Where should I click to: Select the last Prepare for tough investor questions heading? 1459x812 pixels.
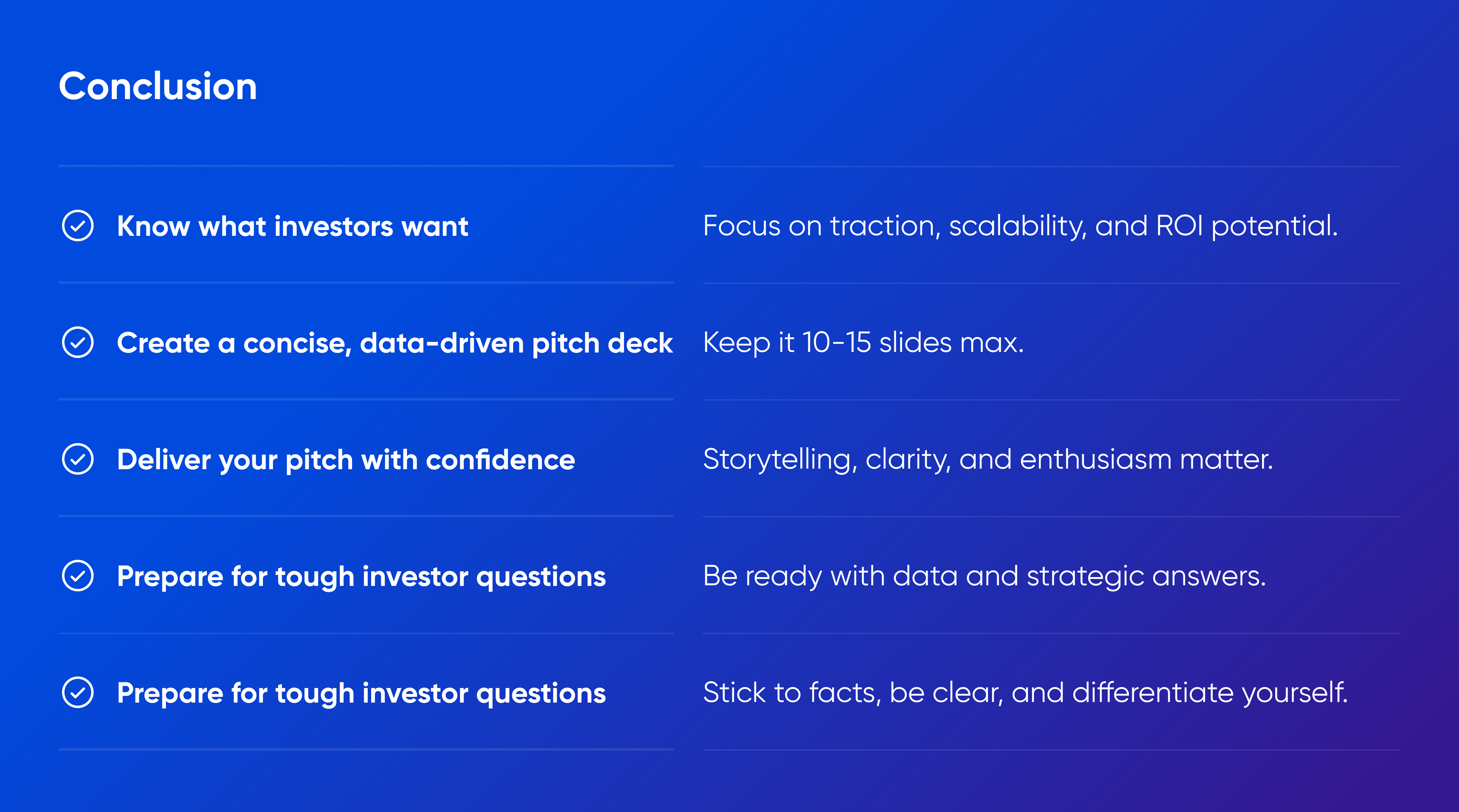click(361, 694)
